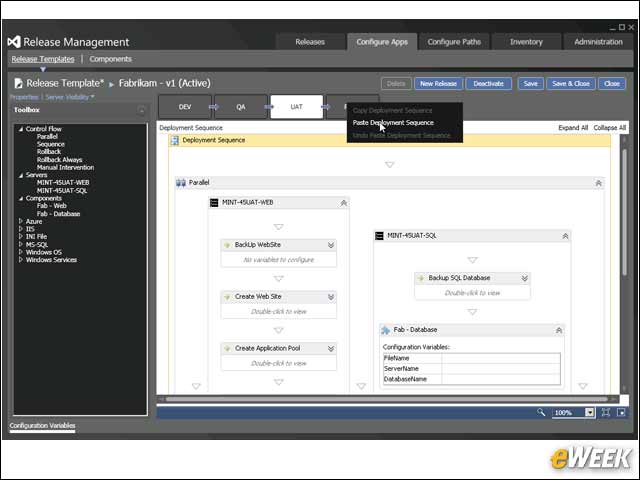Click the Fab - Database component icon
This screenshot has width=640, height=480.
pyautogui.click(x=385, y=330)
